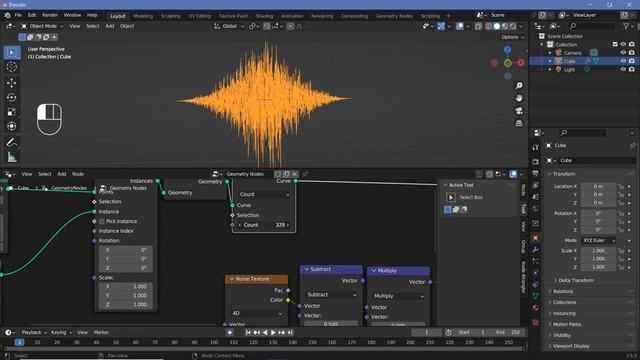Click the view Z axis gizmo circle
The image size is (640, 360).
coord(507,49)
